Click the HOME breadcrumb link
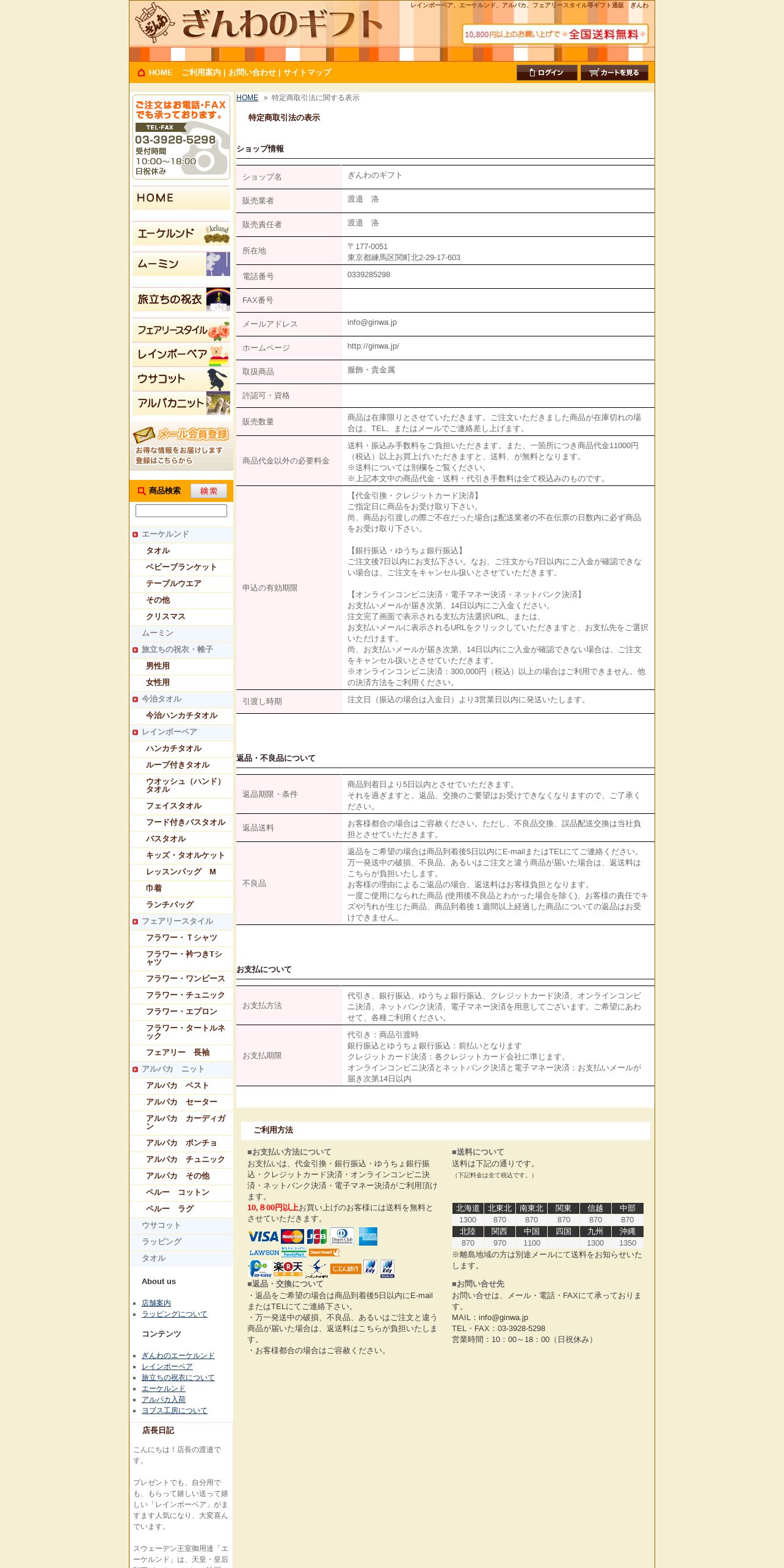The width and height of the screenshot is (784, 1568). (247, 98)
